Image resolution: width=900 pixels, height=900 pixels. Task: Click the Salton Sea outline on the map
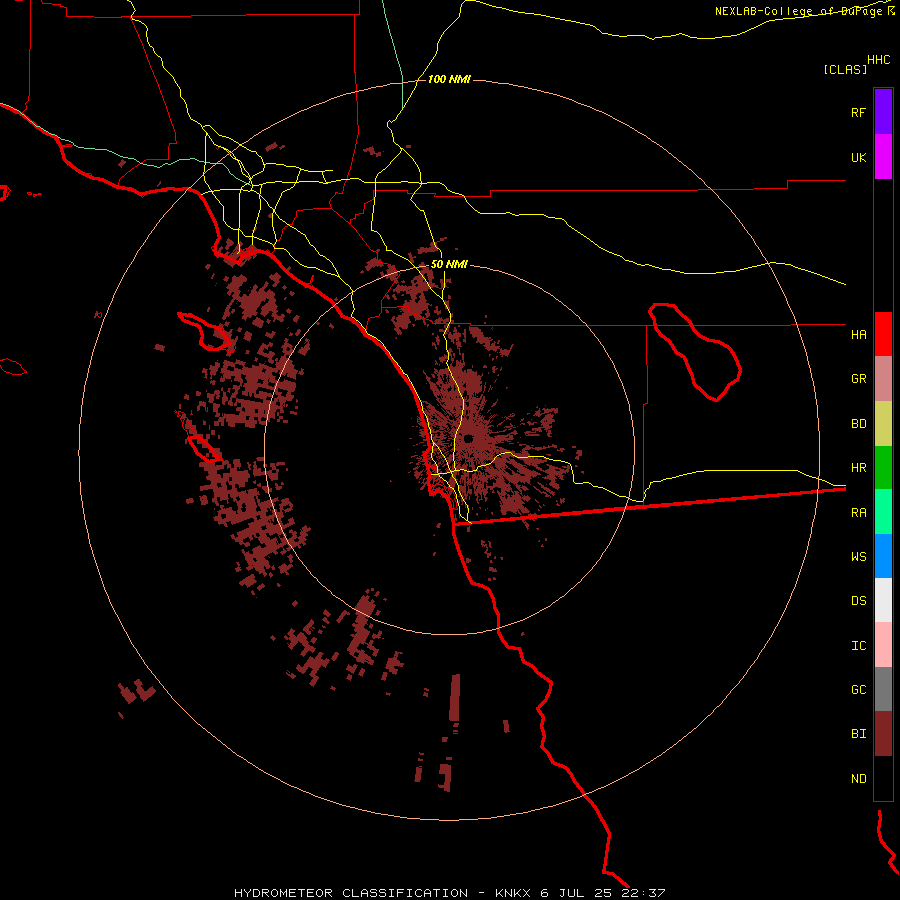pos(695,352)
